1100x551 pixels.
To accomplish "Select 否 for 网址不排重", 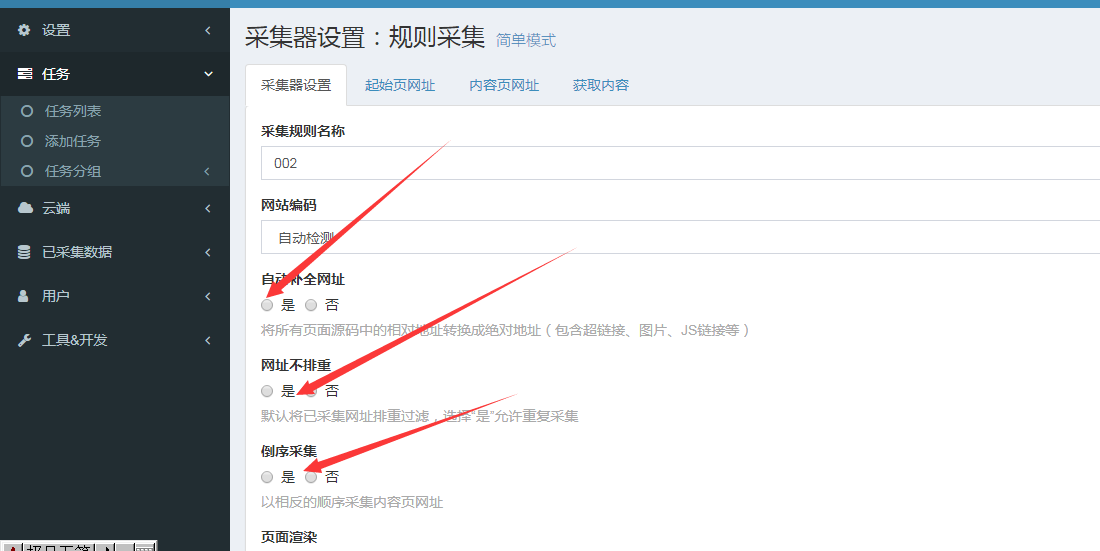I will pos(311,391).
